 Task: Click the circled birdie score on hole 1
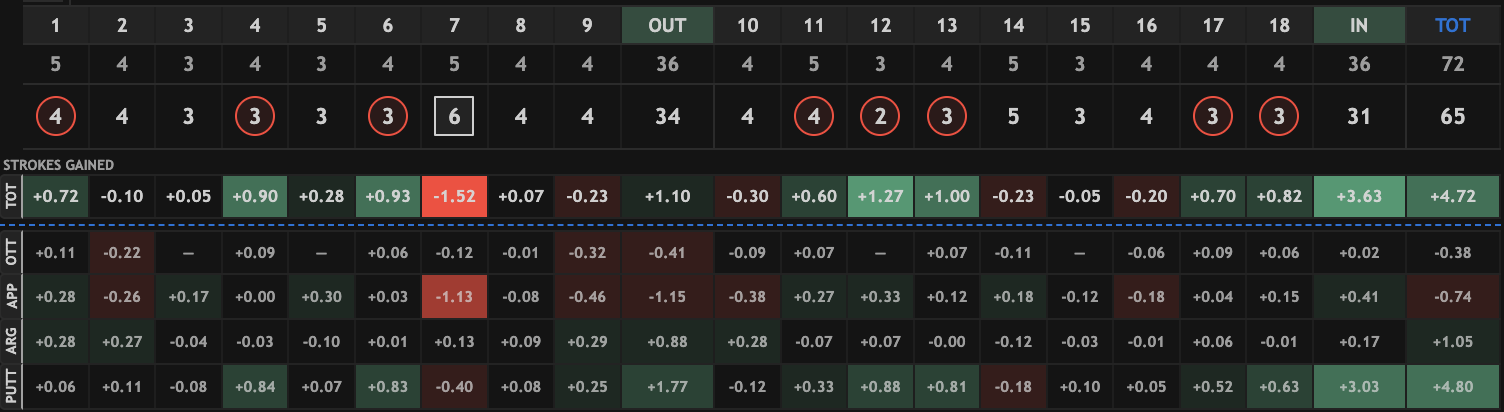click(55, 117)
